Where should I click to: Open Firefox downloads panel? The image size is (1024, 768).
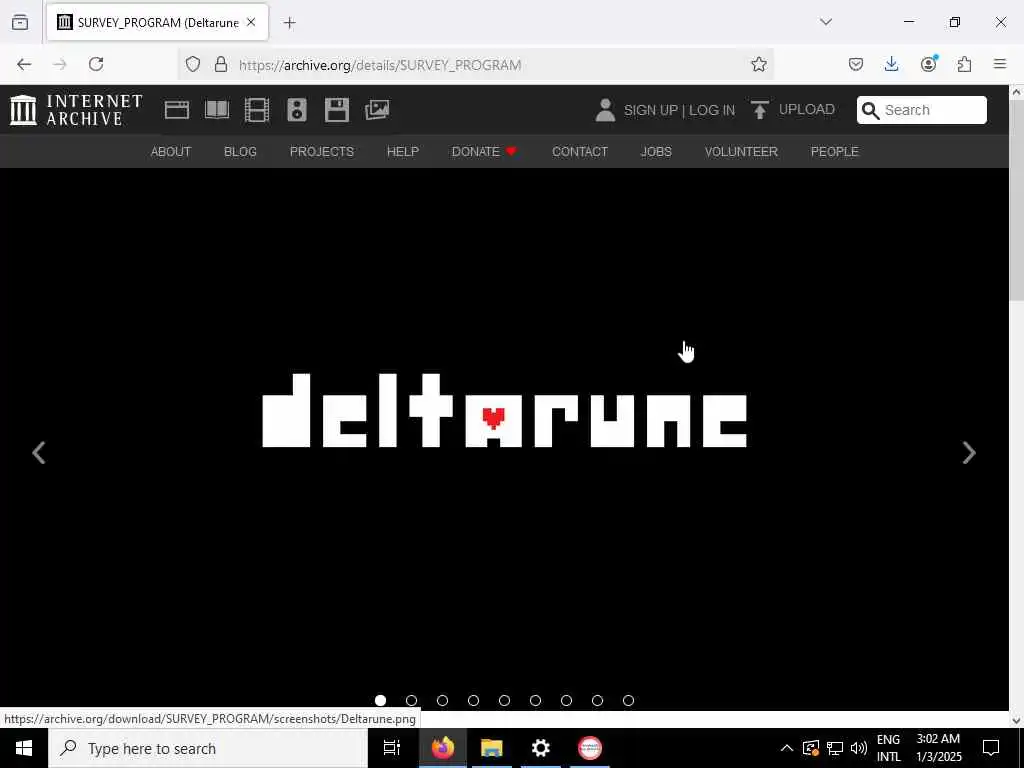[891, 64]
